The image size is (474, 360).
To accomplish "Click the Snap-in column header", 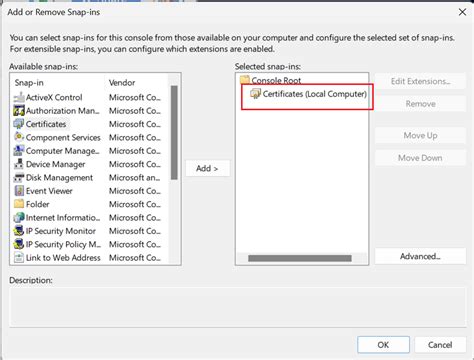I will point(29,83).
